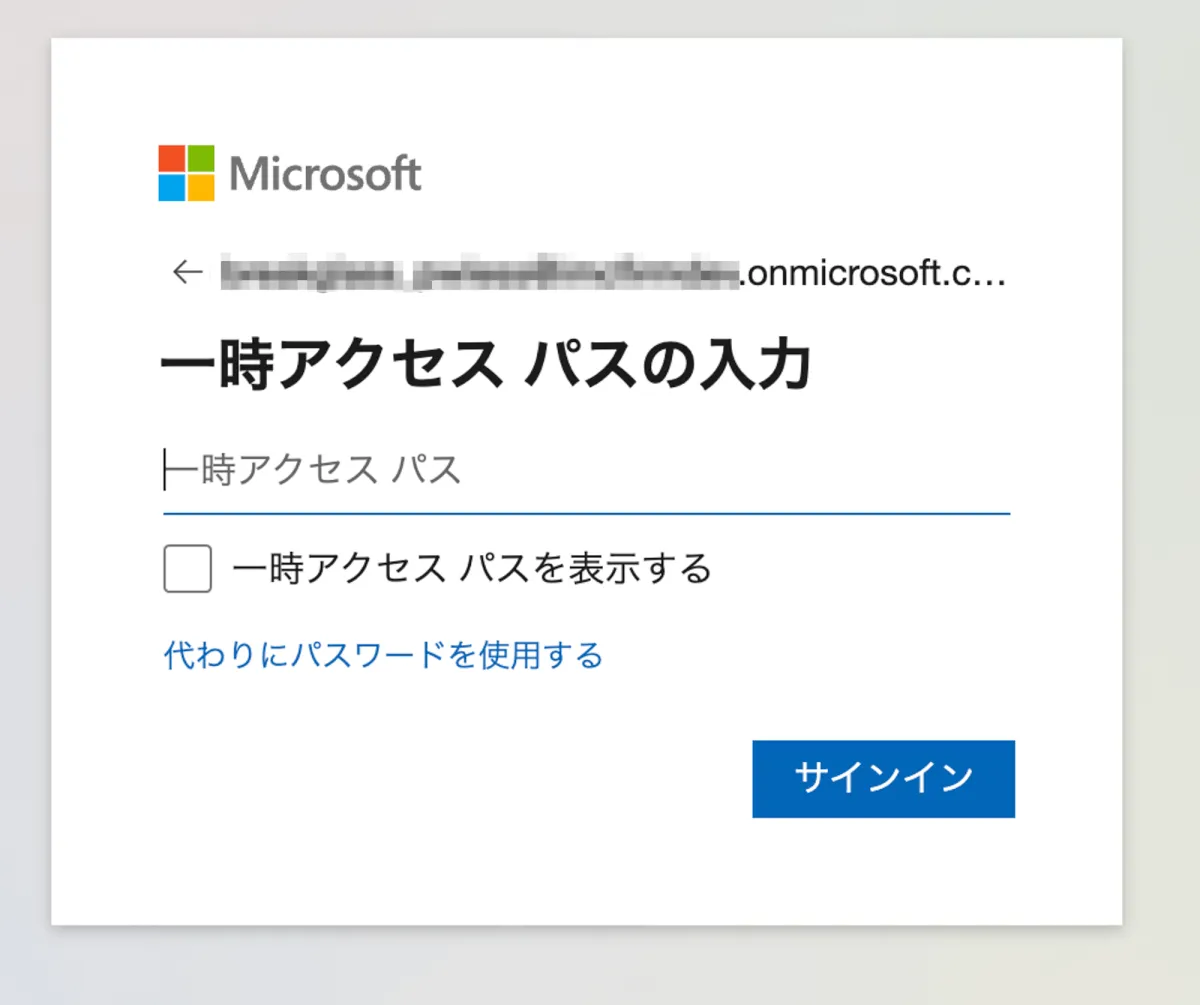Click the green square in Microsoft logo
The image size is (1200, 1005).
click(x=200, y=158)
